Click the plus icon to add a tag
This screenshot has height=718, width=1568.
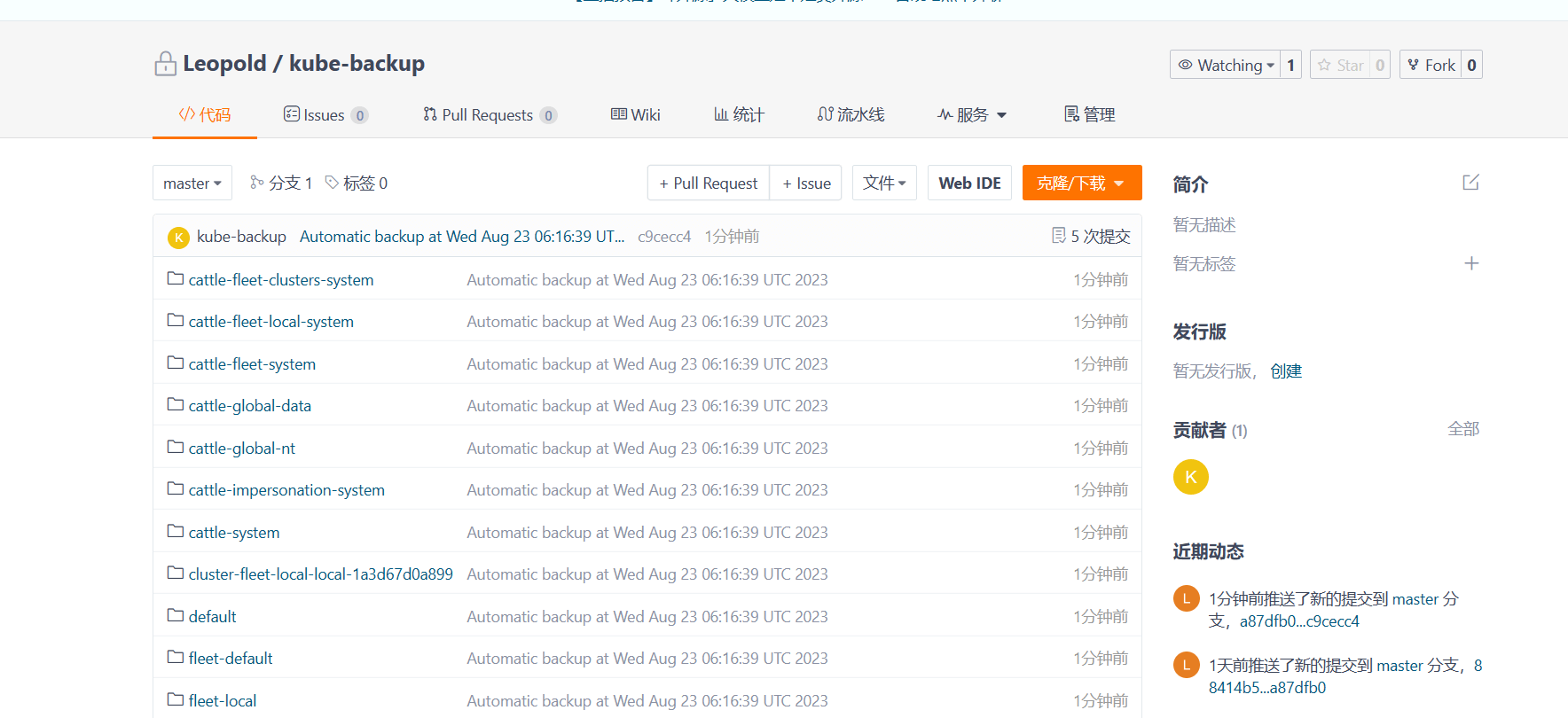tap(1470, 263)
